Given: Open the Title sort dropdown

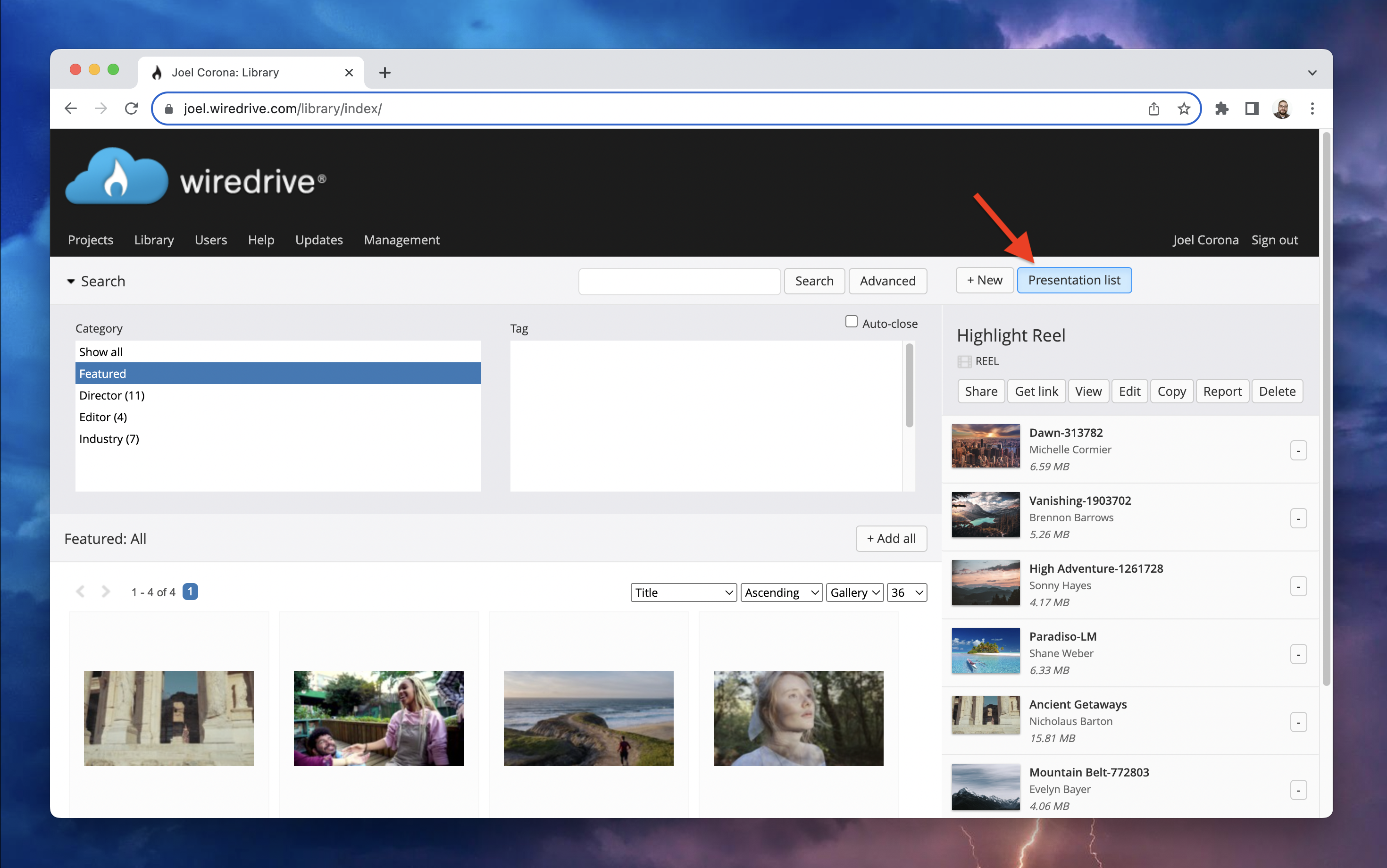Looking at the screenshot, I should click(x=683, y=592).
